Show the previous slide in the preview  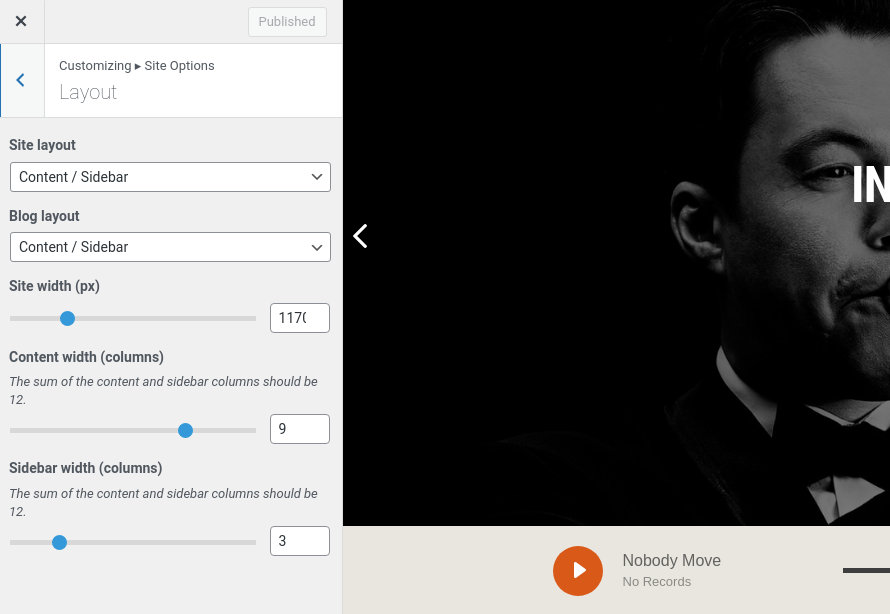(x=361, y=236)
